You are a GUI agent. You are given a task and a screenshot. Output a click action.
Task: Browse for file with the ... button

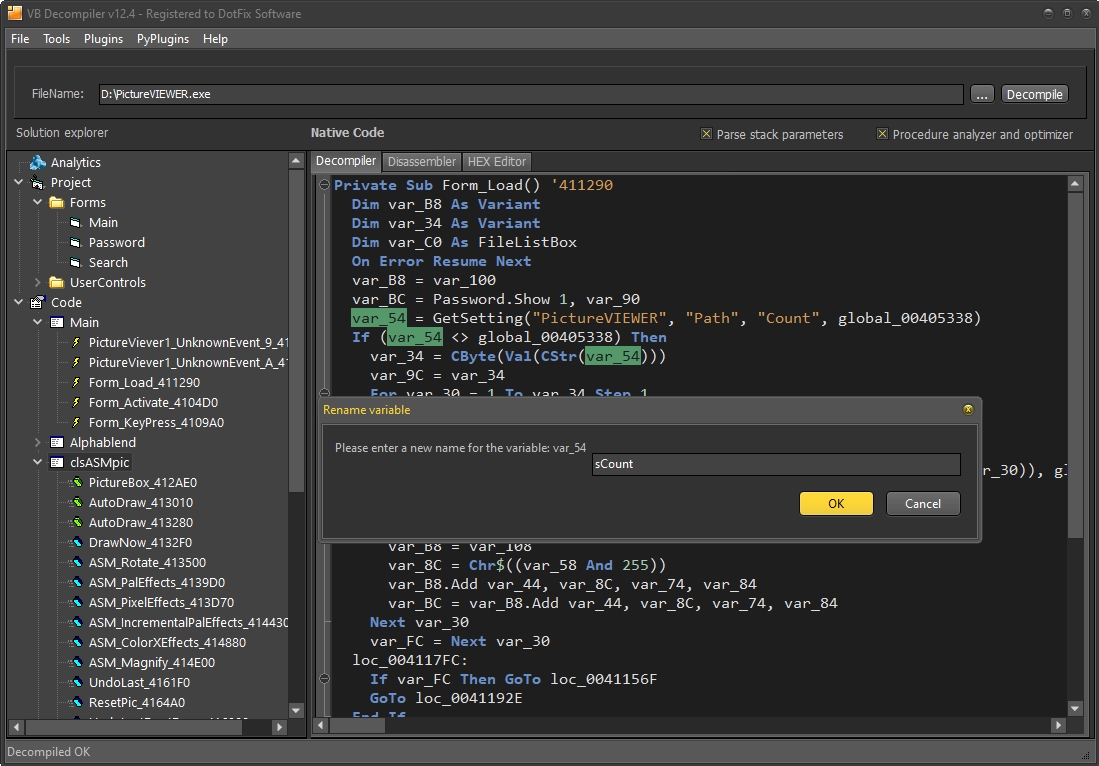pos(982,95)
